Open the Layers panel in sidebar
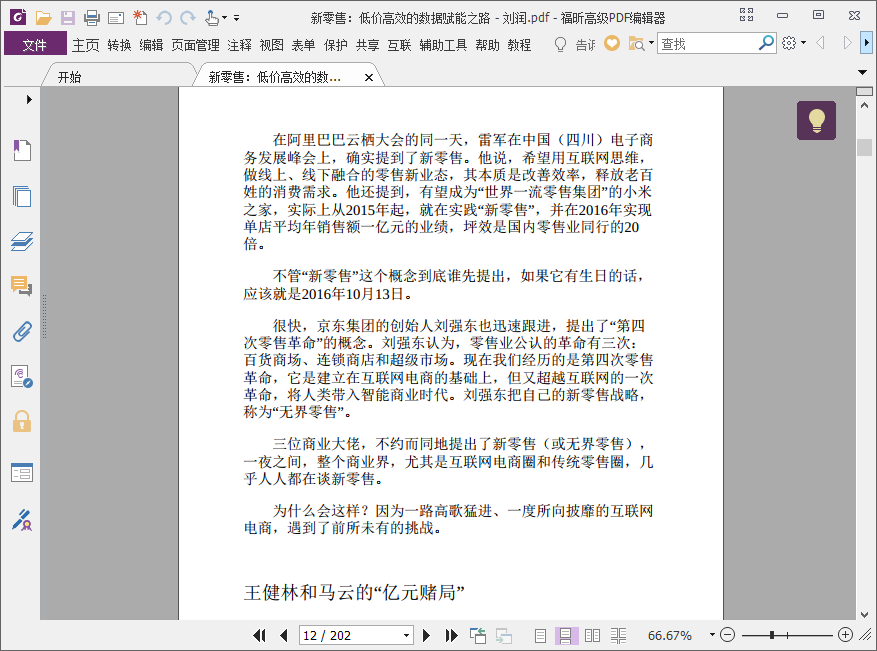877x651 pixels. coord(22,242)
